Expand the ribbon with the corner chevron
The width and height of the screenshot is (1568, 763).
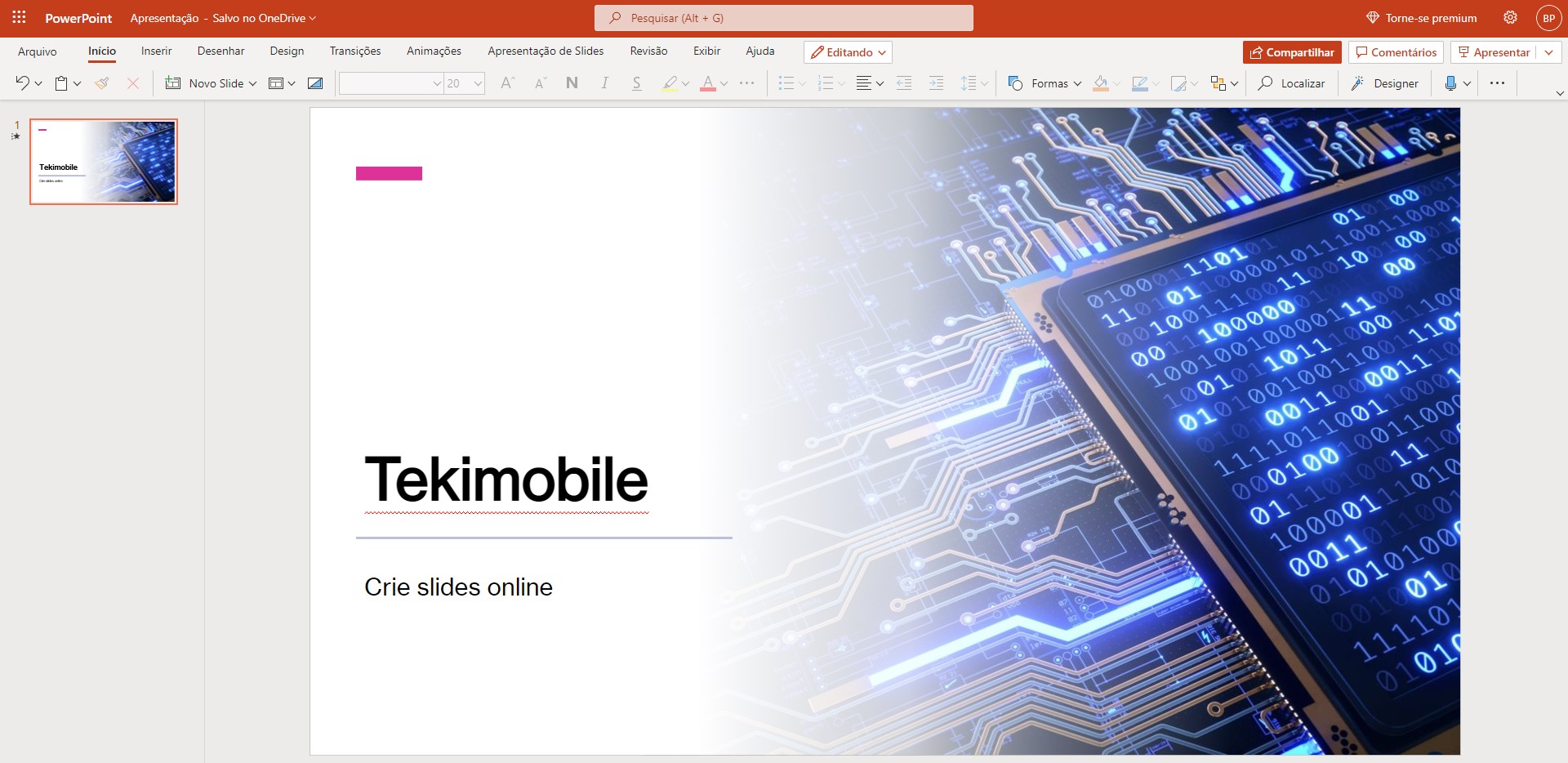click(1560, 93)
